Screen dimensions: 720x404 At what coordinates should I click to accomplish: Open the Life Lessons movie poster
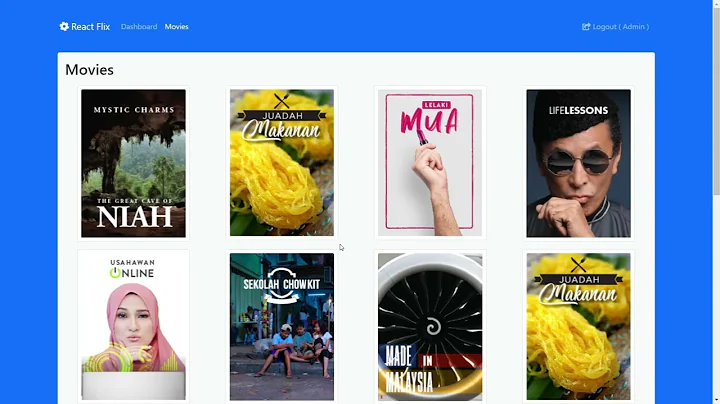pyautogui.click(x=579, y=163)
